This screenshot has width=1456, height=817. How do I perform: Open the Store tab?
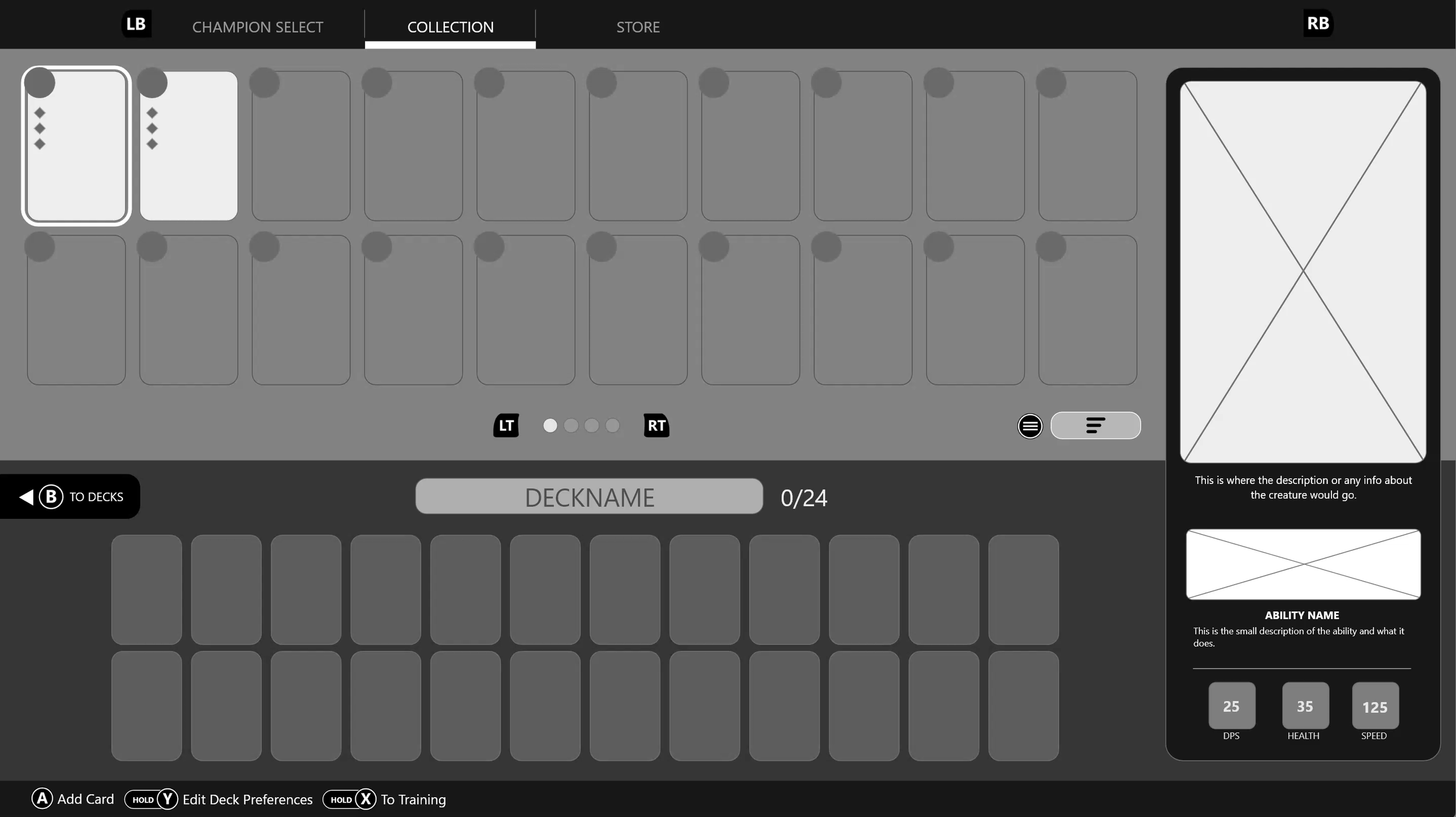(638, 26)
